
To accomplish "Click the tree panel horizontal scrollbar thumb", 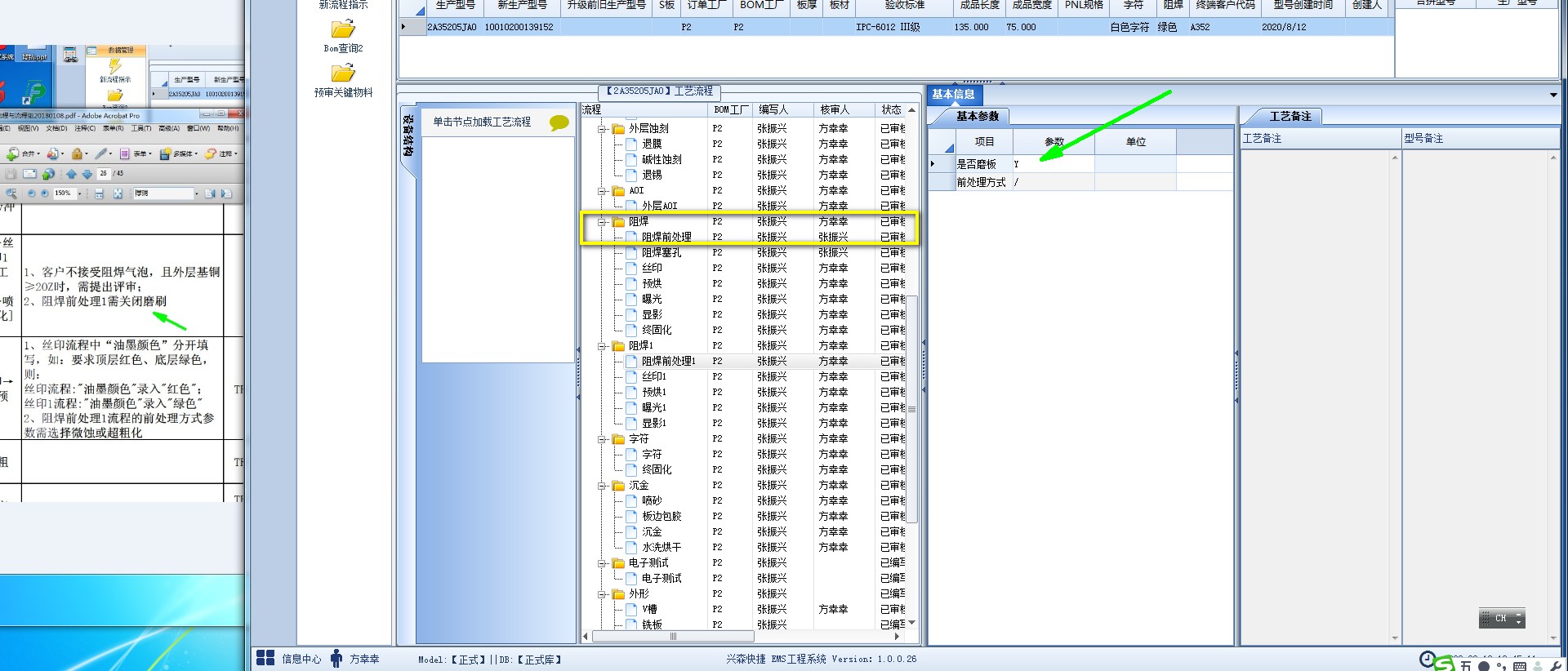I will (x=672, y=636).
